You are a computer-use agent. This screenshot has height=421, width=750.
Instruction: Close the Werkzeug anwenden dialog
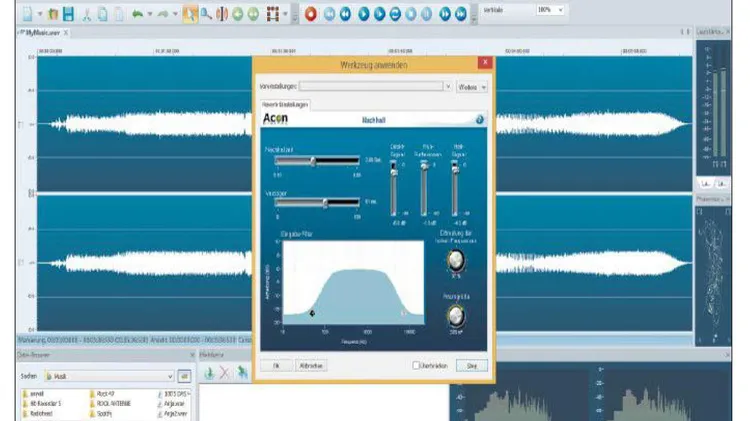coord(485,62)
